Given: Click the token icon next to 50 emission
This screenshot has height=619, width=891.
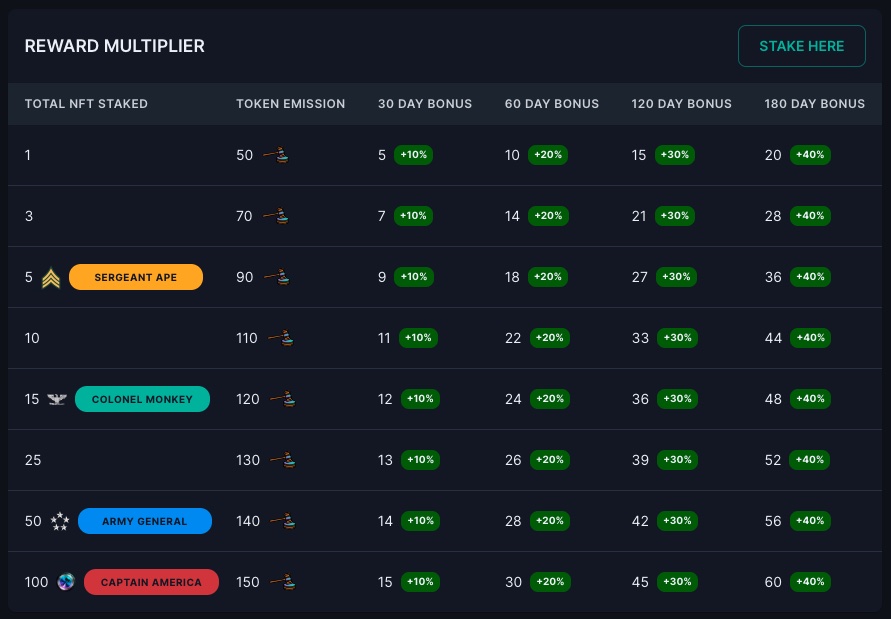Looking at the screenshot, I should (276, 156).
